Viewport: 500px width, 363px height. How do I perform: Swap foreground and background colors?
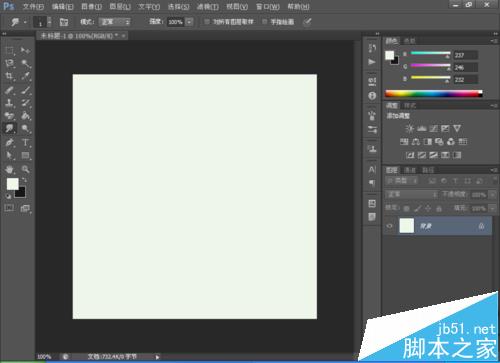(x=24, y=180)
